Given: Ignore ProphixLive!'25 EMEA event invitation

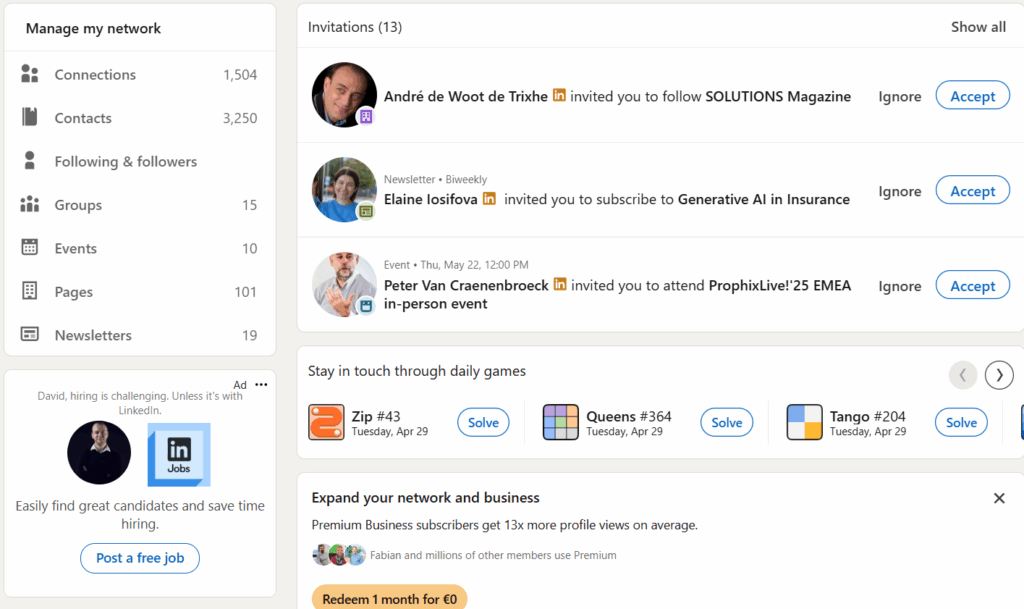Looking at the screenshot, I should tap(899, 285).
